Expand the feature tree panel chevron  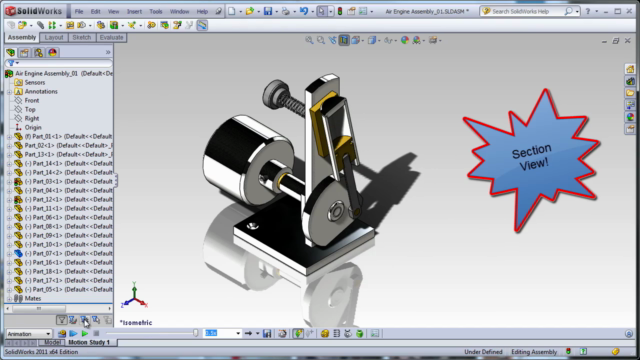click(108, 52)
